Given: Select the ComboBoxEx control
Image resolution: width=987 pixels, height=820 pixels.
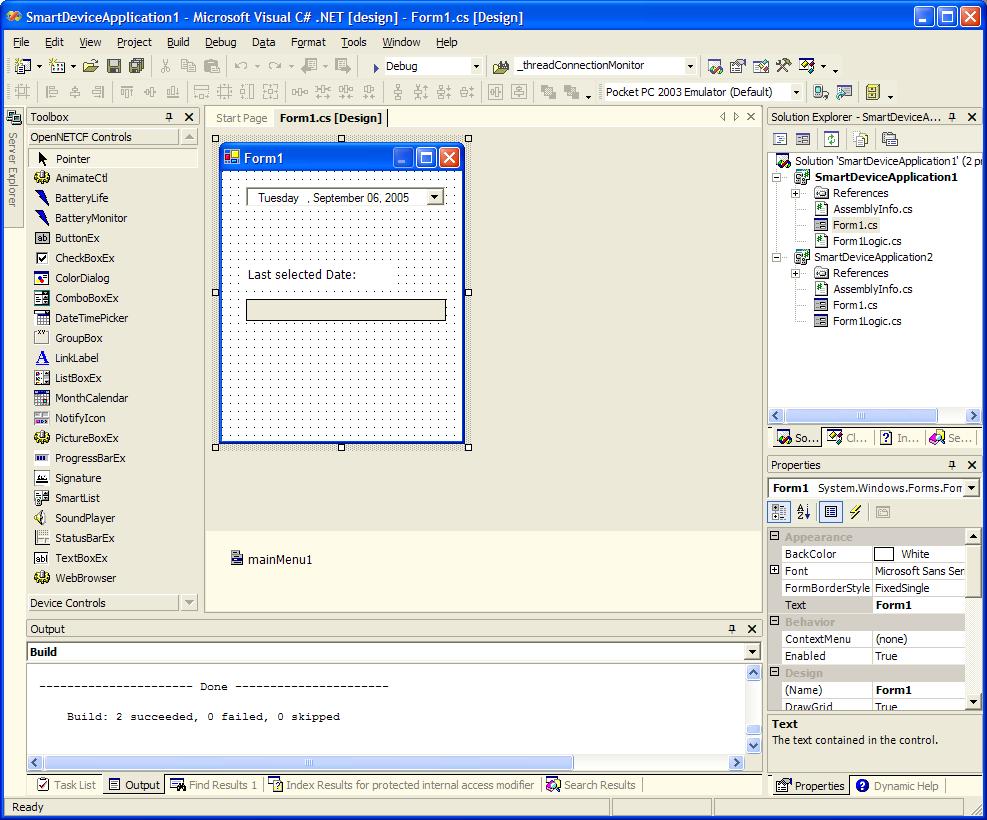Looking at the screenshot, I should pyautogui.click(x=86, y=298).
